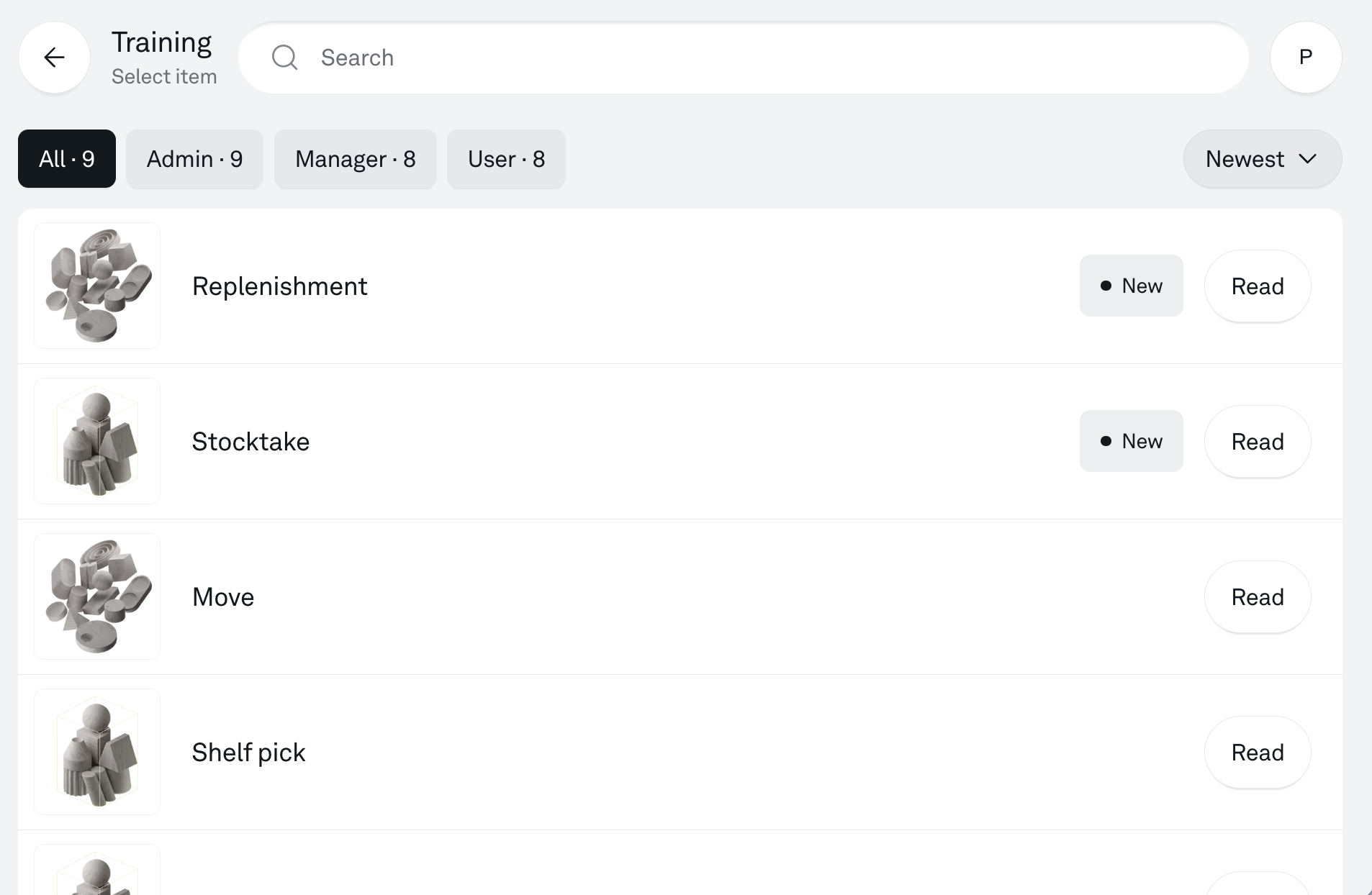Click the Training page heading

162,43
